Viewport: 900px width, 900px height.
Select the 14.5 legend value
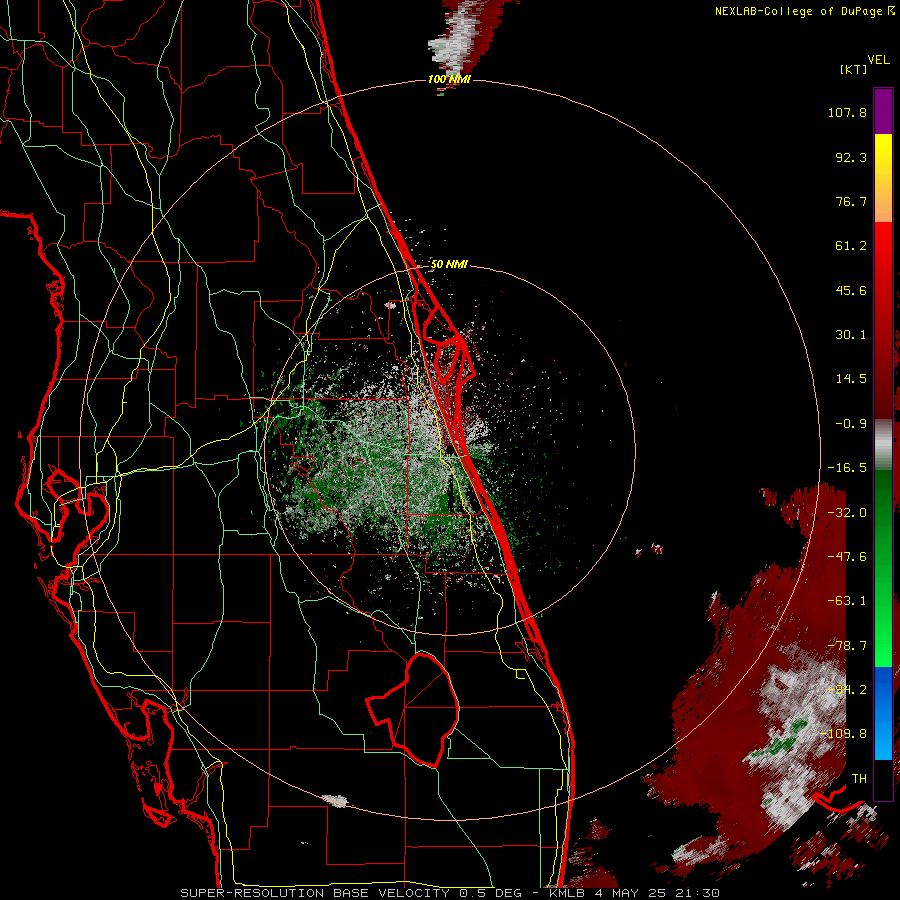[x=851, y=379]
